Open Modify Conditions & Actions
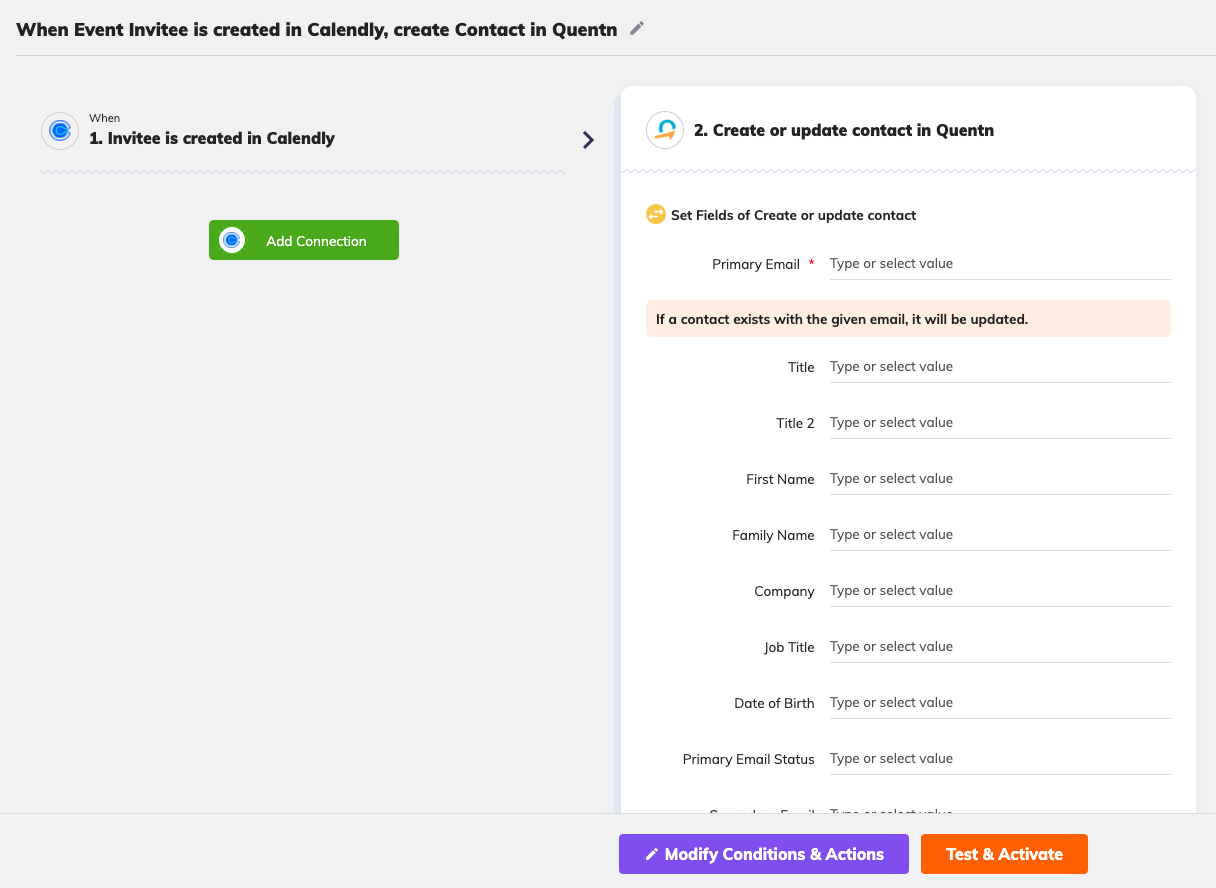 (764, 854)
